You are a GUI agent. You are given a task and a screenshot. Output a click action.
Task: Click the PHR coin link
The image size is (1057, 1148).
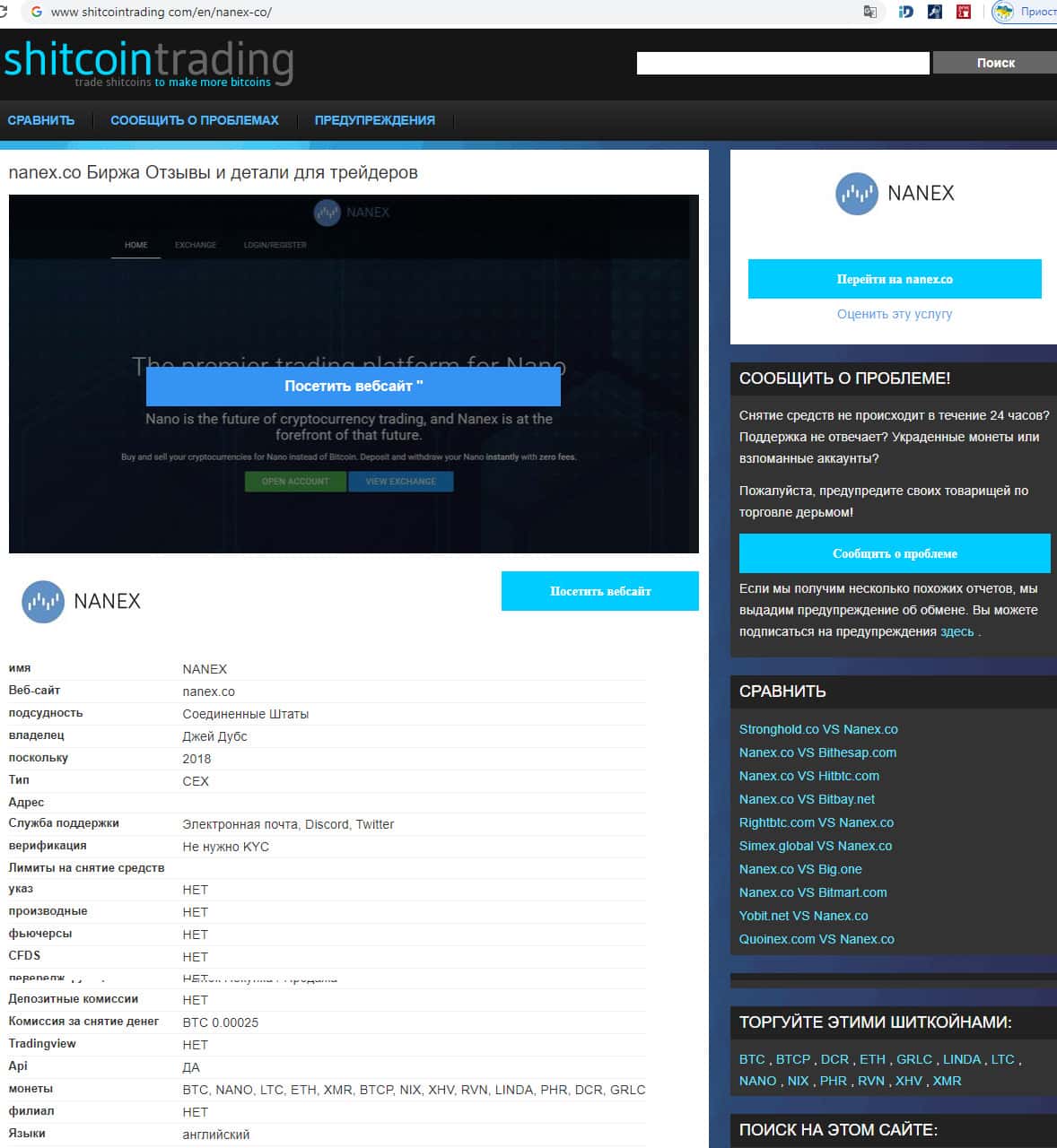coord(834,1081)
